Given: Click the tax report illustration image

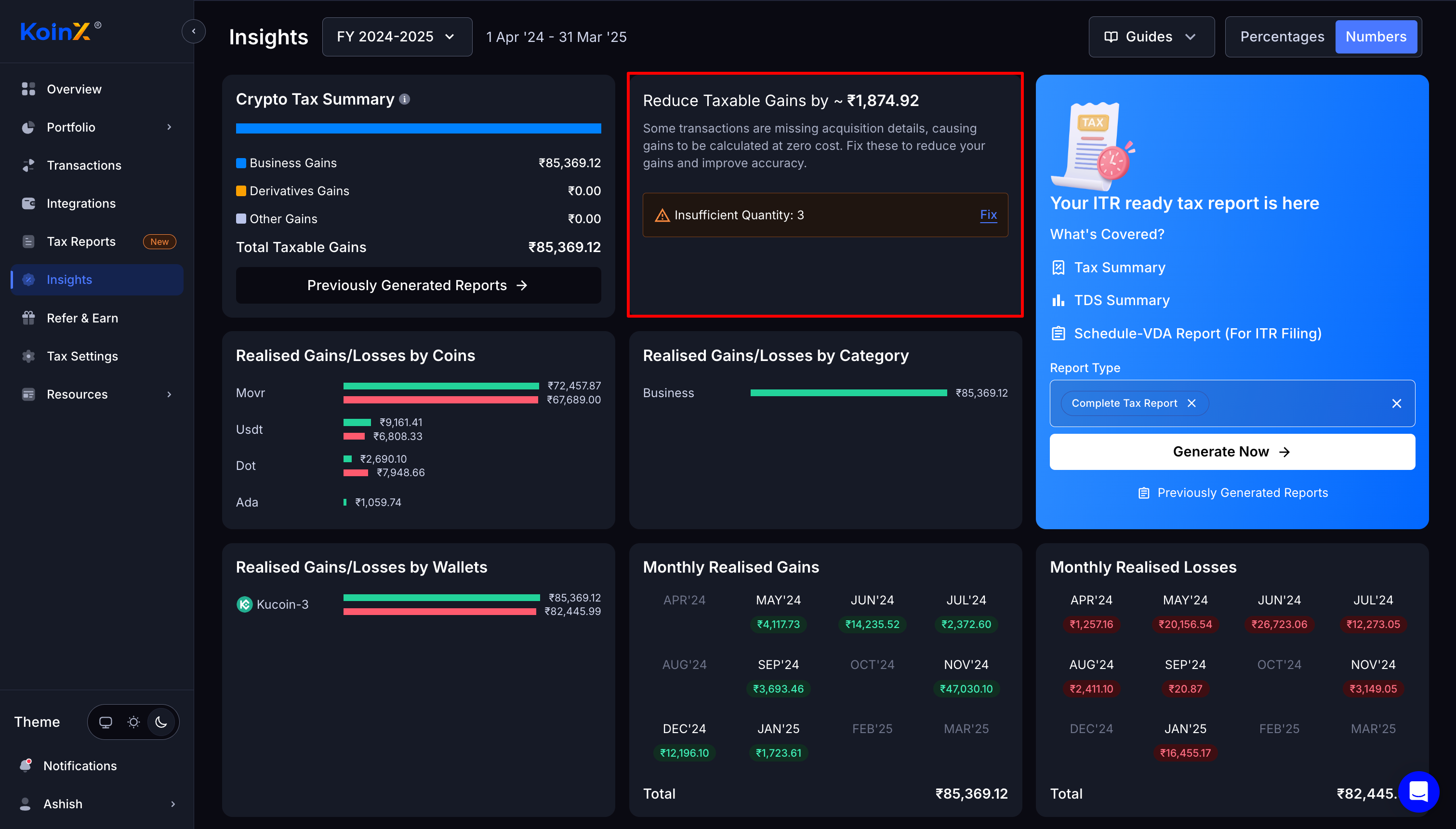Looking at the screenshot, I should point(1093,147).
